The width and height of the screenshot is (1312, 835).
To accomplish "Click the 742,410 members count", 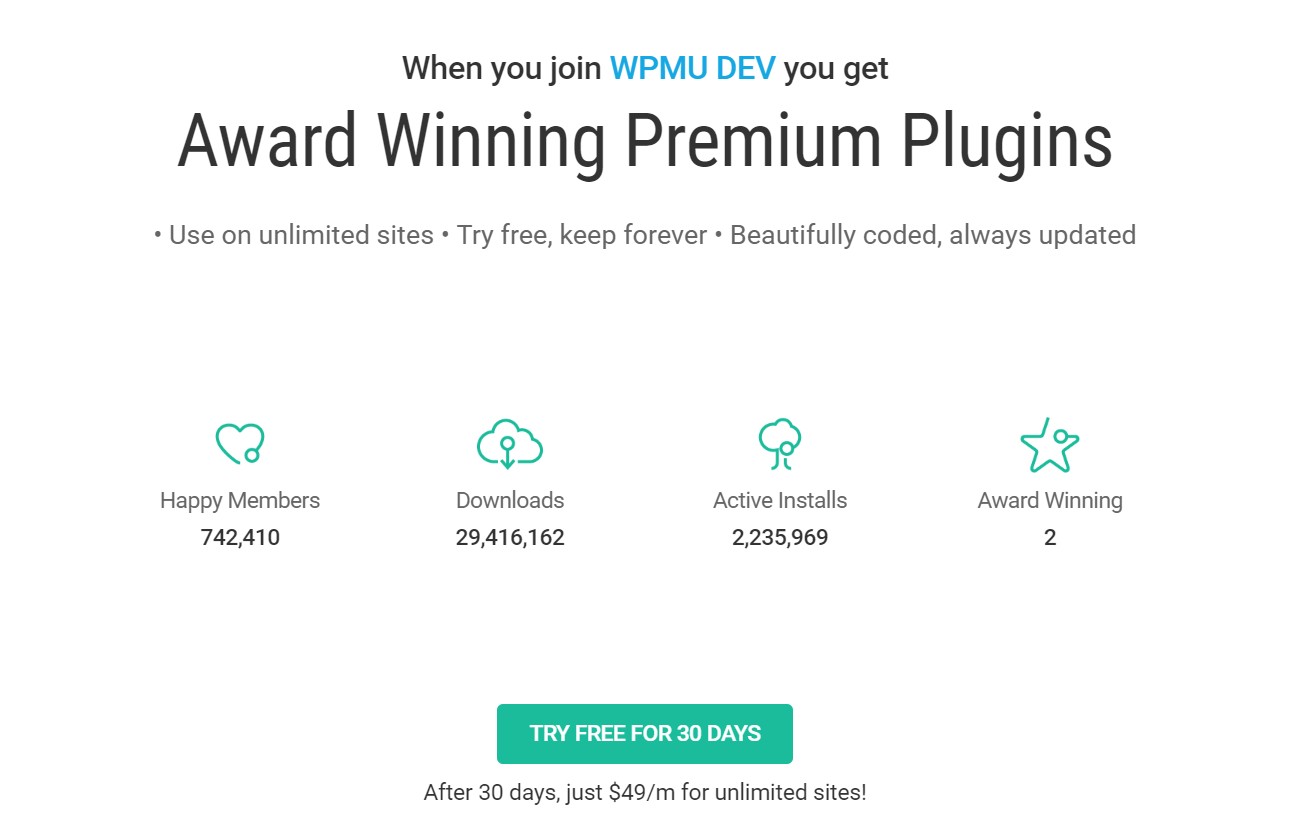I will click(x=240, y=538).
